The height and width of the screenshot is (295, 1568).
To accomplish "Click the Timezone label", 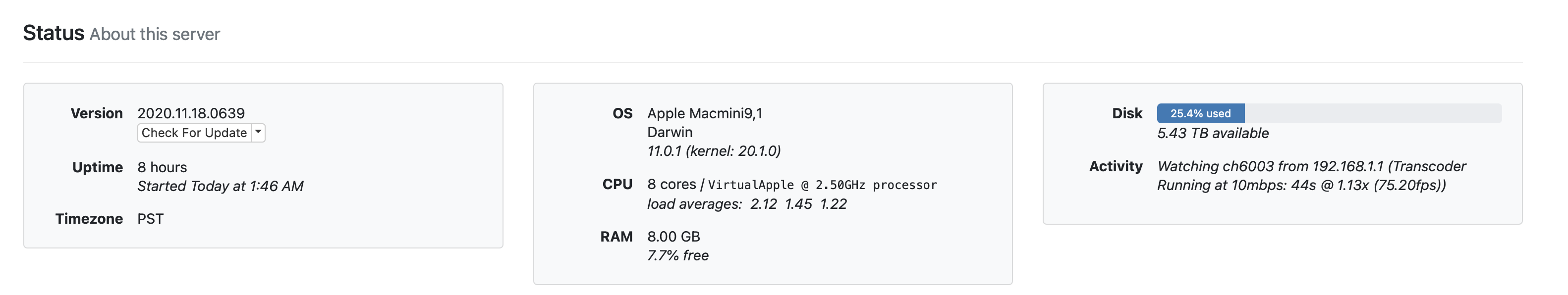I will [x=89, y=219].
